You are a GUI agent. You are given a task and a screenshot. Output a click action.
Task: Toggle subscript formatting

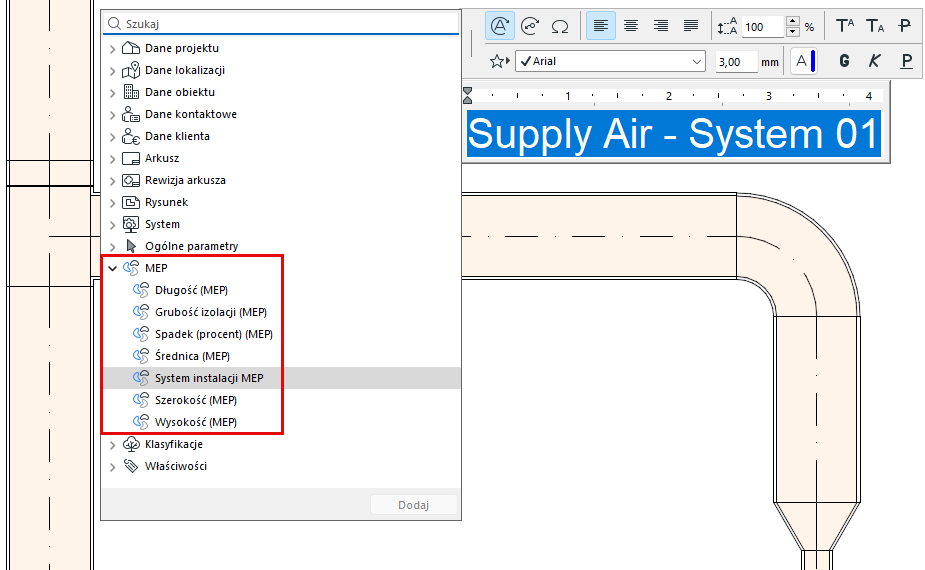point(875,26)
